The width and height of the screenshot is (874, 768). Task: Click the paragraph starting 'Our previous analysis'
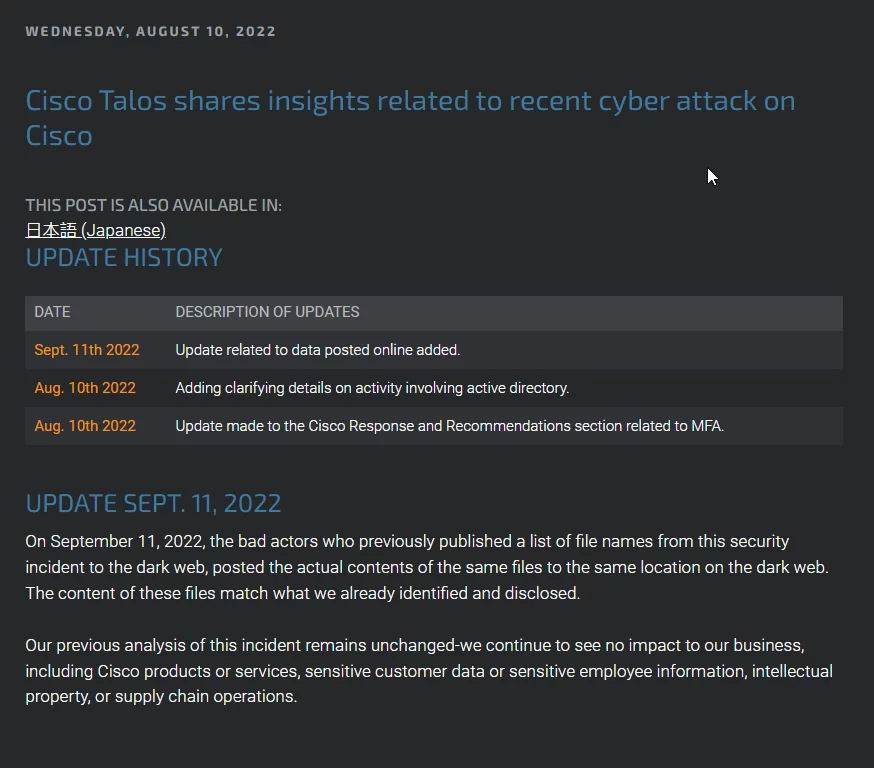(x=429, y=671)
